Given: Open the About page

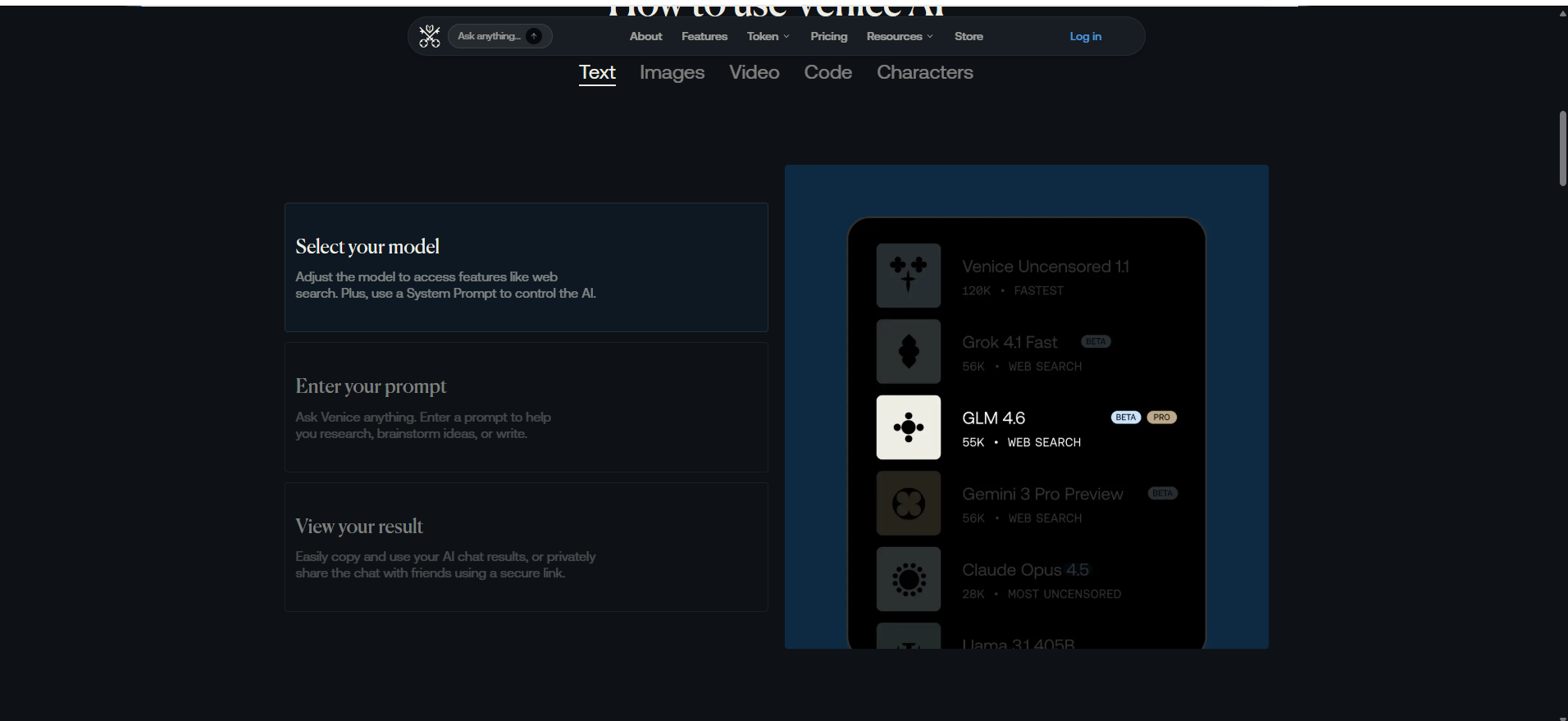Looking at the screenshot, I should click(x=645, y=36).
